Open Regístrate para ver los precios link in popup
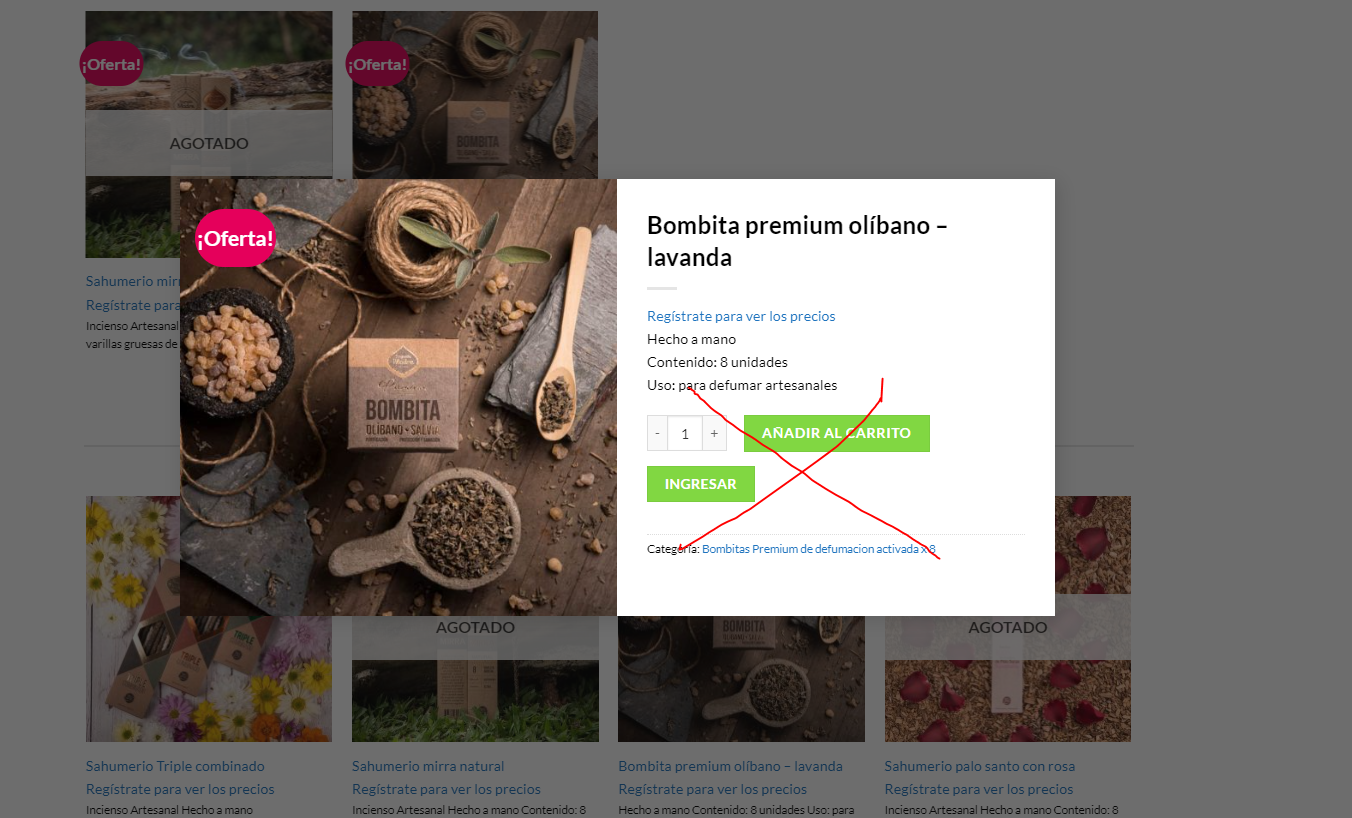The width and height of the screenshot is (1352, 818). 741,316
